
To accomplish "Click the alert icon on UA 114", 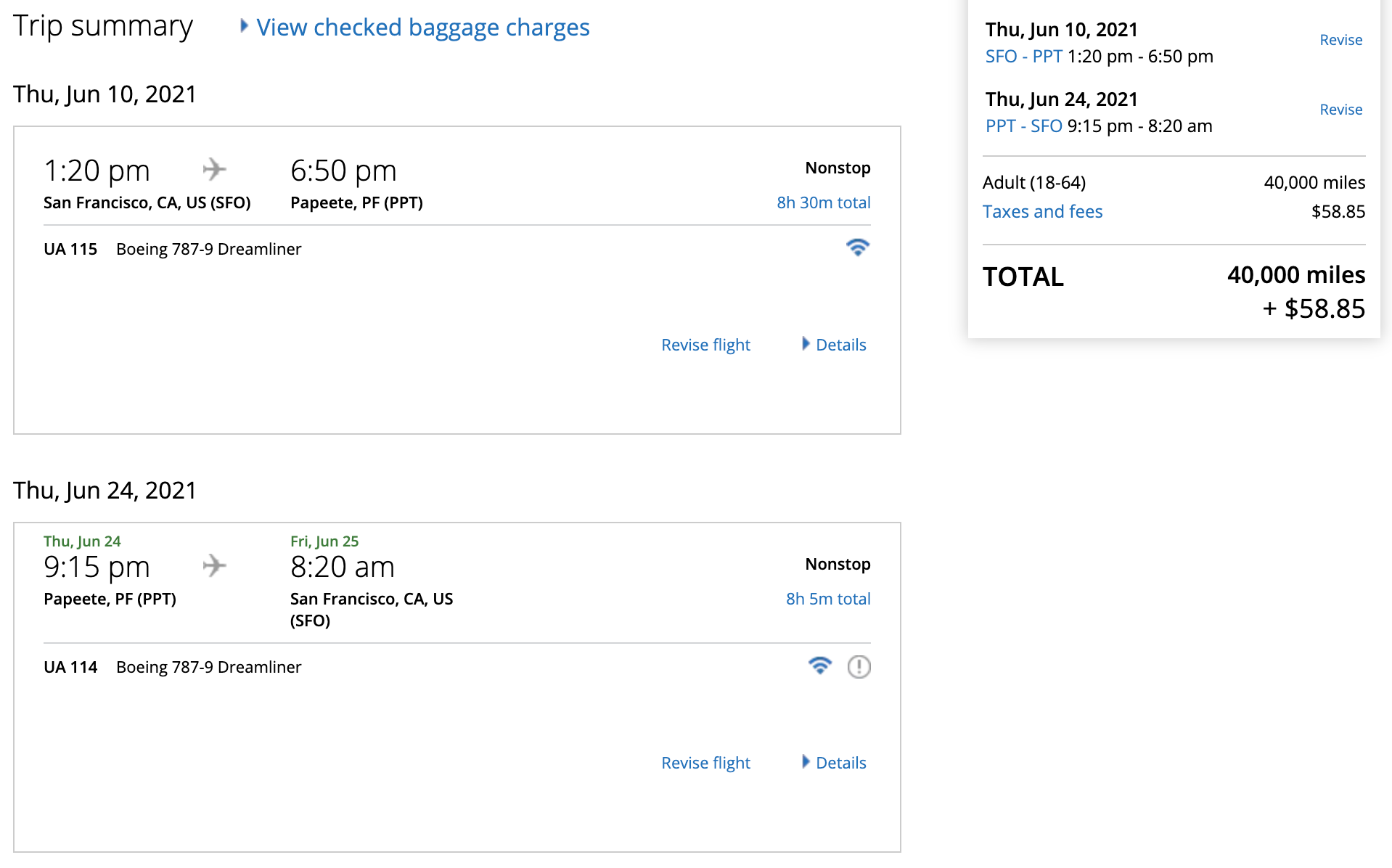I will (x=859, y=666).
